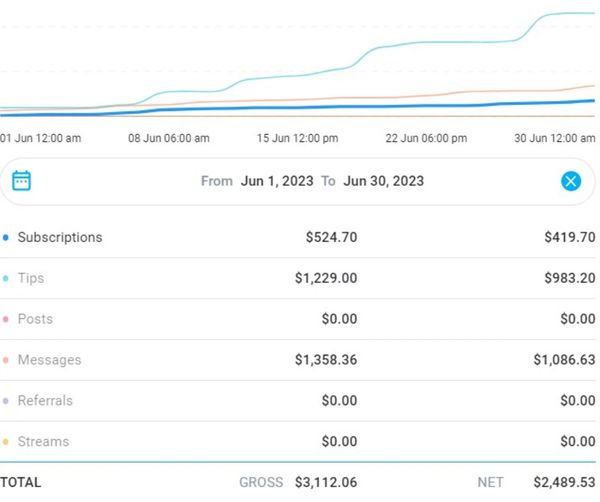
Task: Click the gross total $3,112.06
Action: 325,482
